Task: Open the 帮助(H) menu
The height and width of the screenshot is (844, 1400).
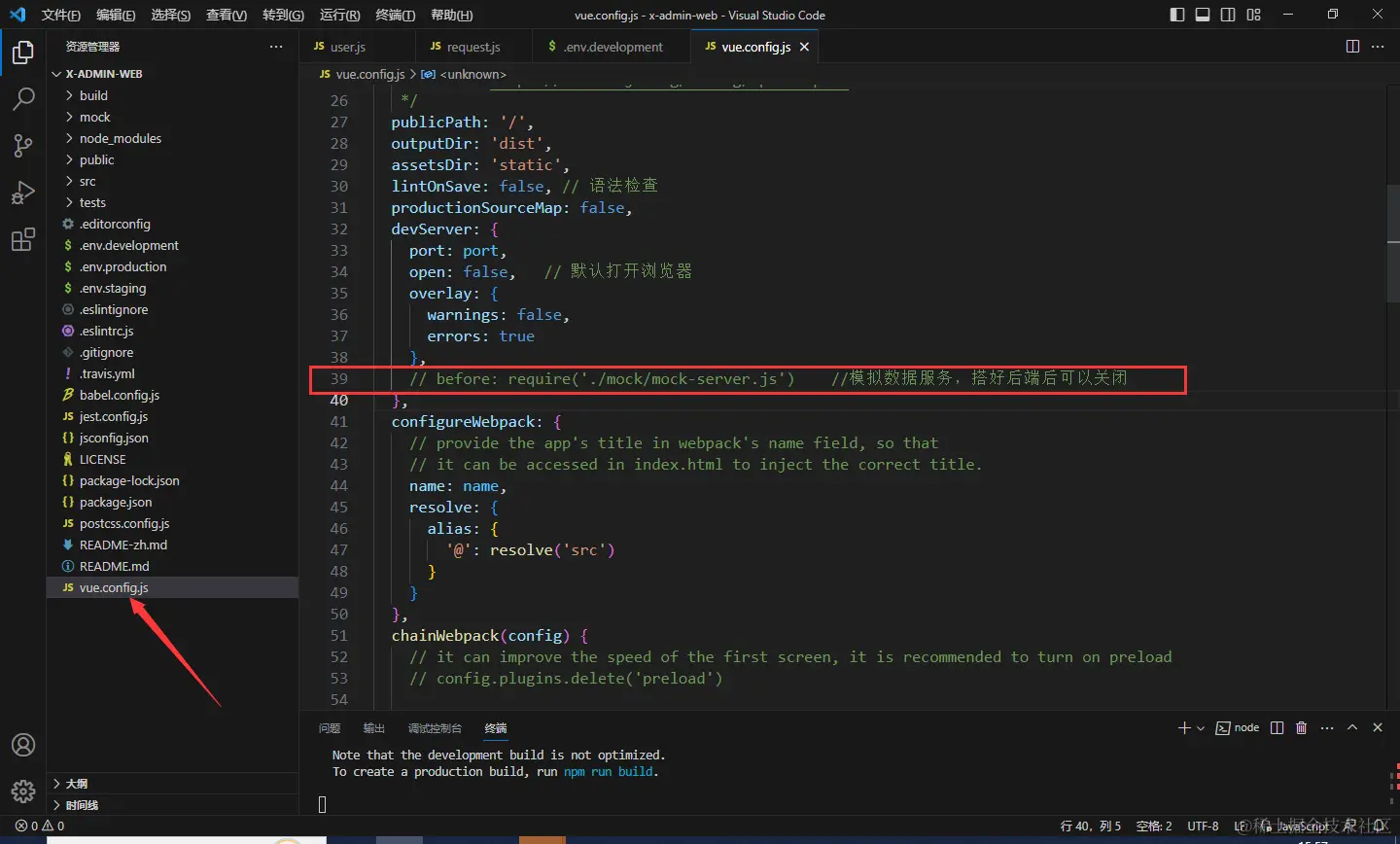Action: click(451, 15)
